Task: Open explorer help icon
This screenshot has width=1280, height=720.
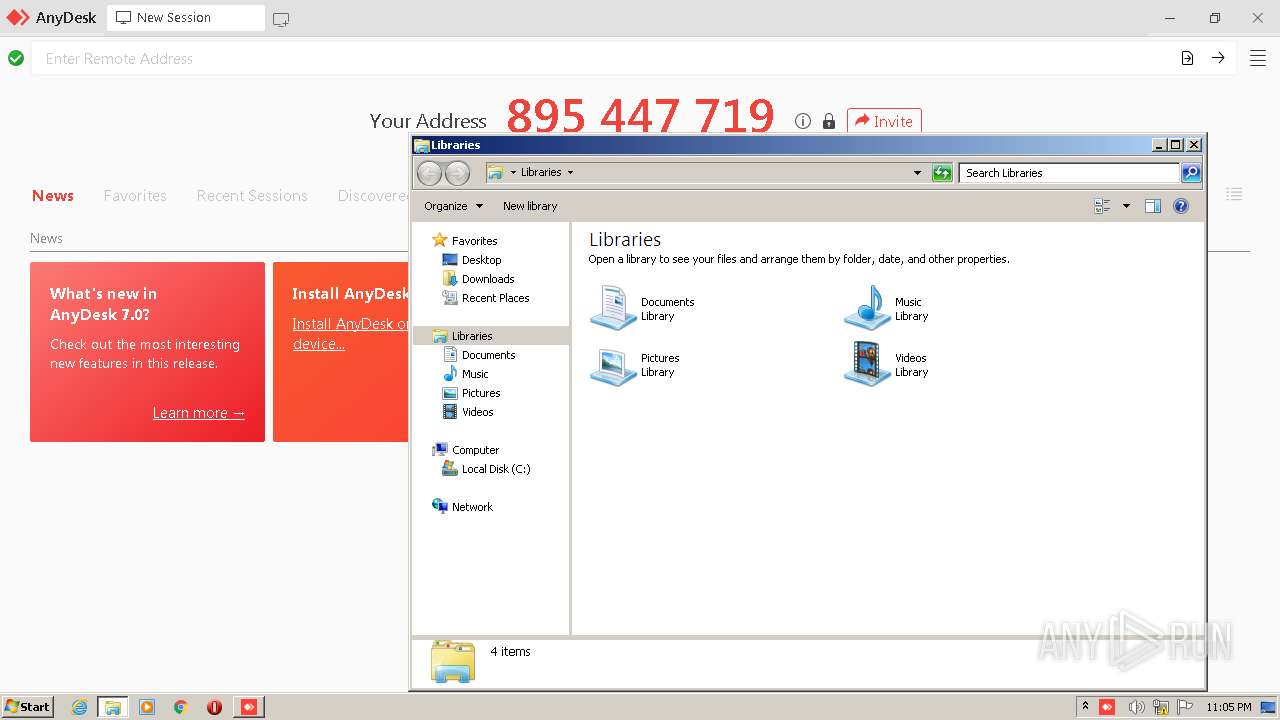Action: coord(1181,206)
